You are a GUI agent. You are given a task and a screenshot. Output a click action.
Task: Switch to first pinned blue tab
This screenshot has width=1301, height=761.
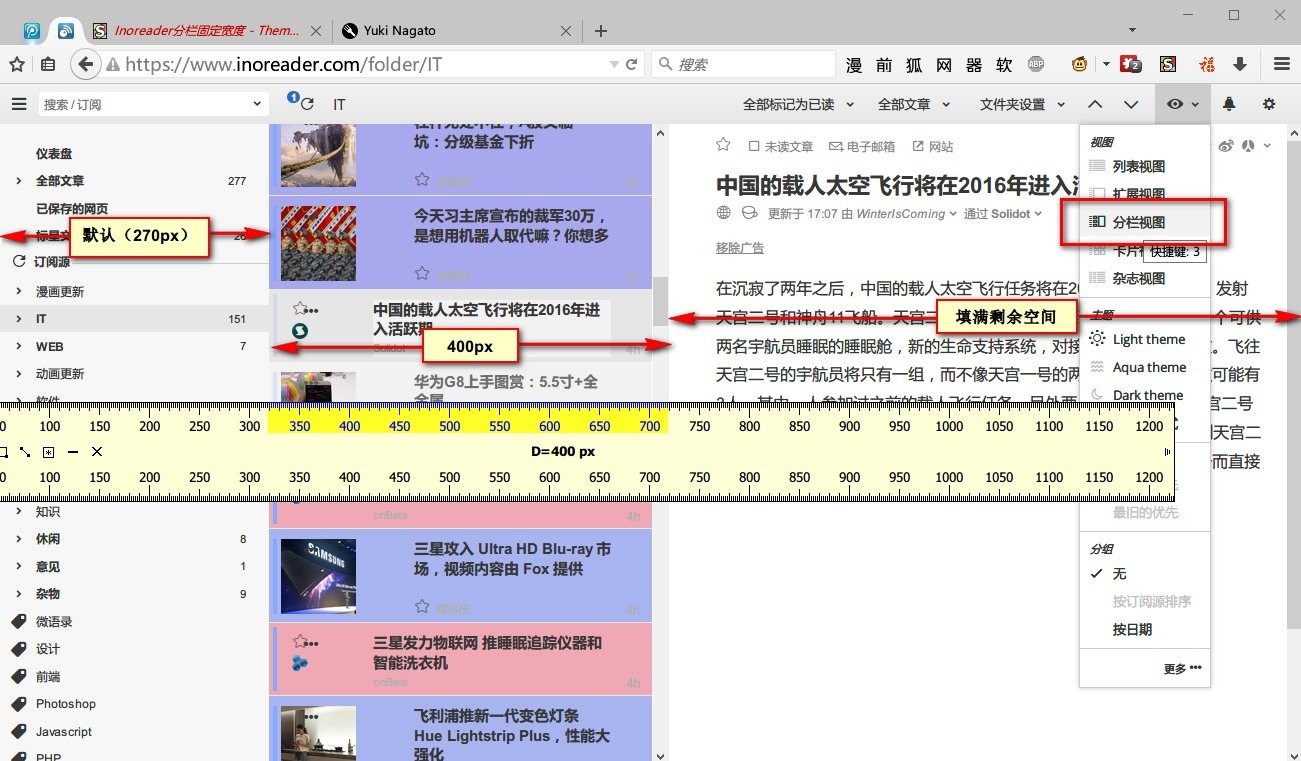[x=31, y=30]
